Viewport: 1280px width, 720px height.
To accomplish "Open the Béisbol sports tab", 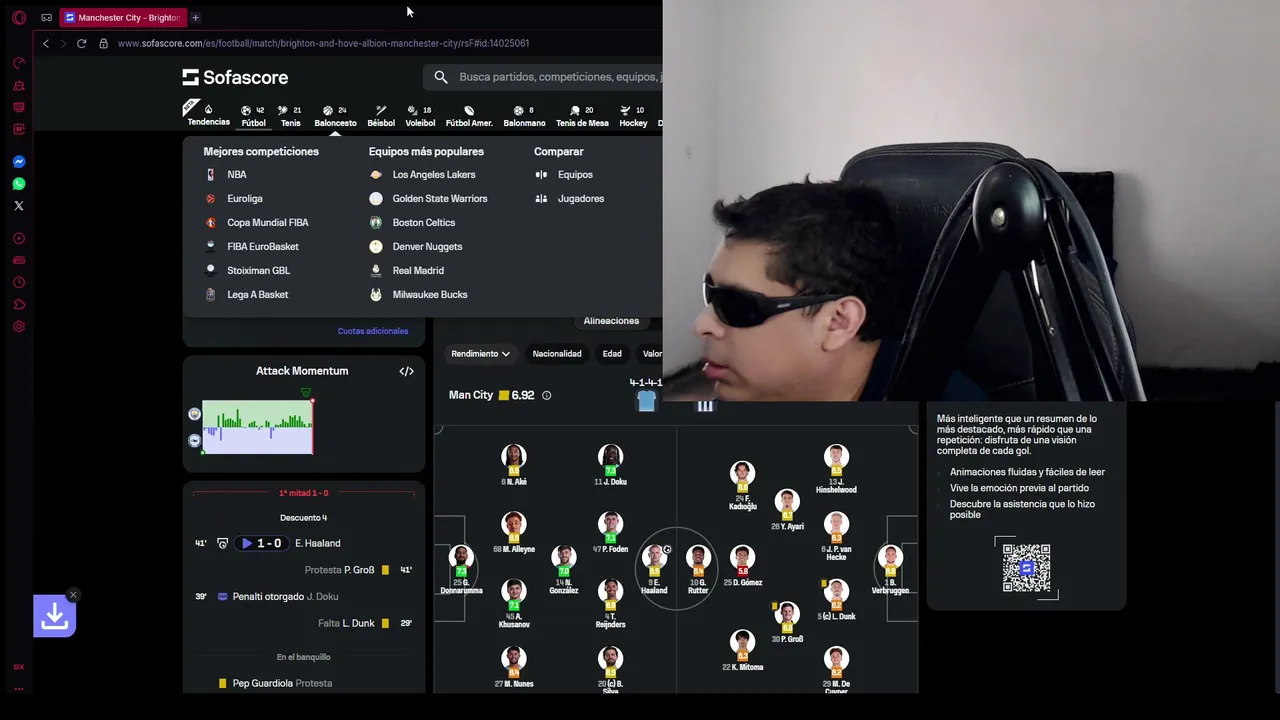I will tap(381, 116).
